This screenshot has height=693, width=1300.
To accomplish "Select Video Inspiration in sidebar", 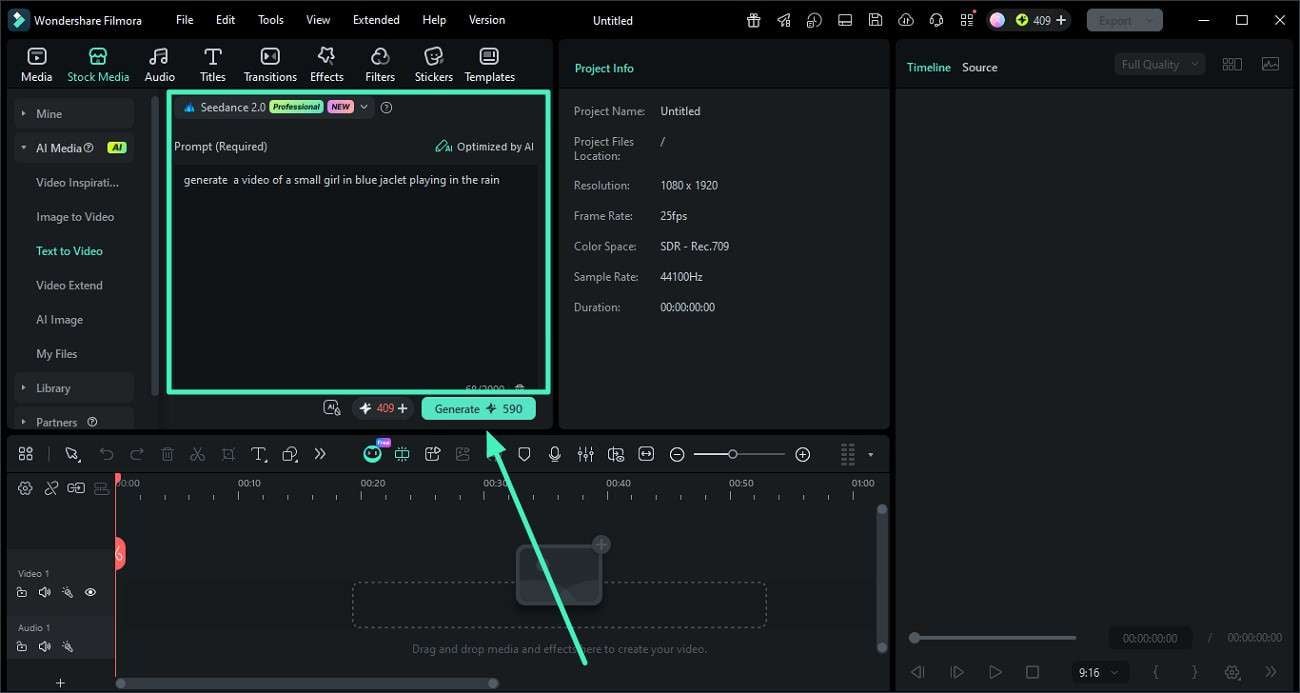I will point(77,182).
